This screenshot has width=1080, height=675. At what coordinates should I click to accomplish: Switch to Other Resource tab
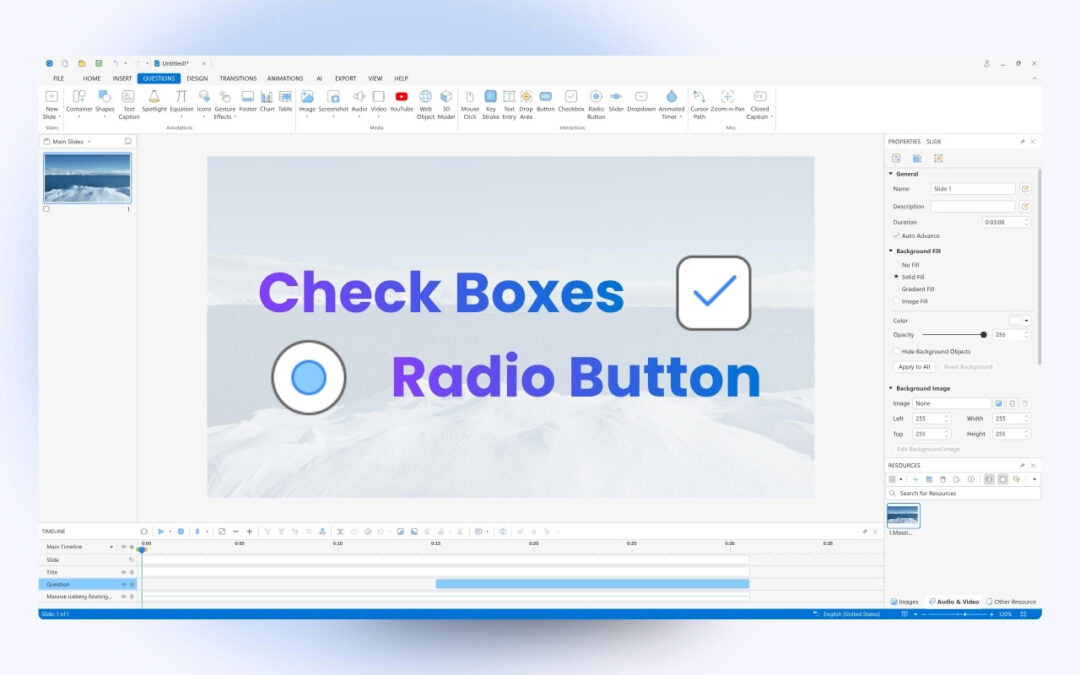pos(1011,601)
